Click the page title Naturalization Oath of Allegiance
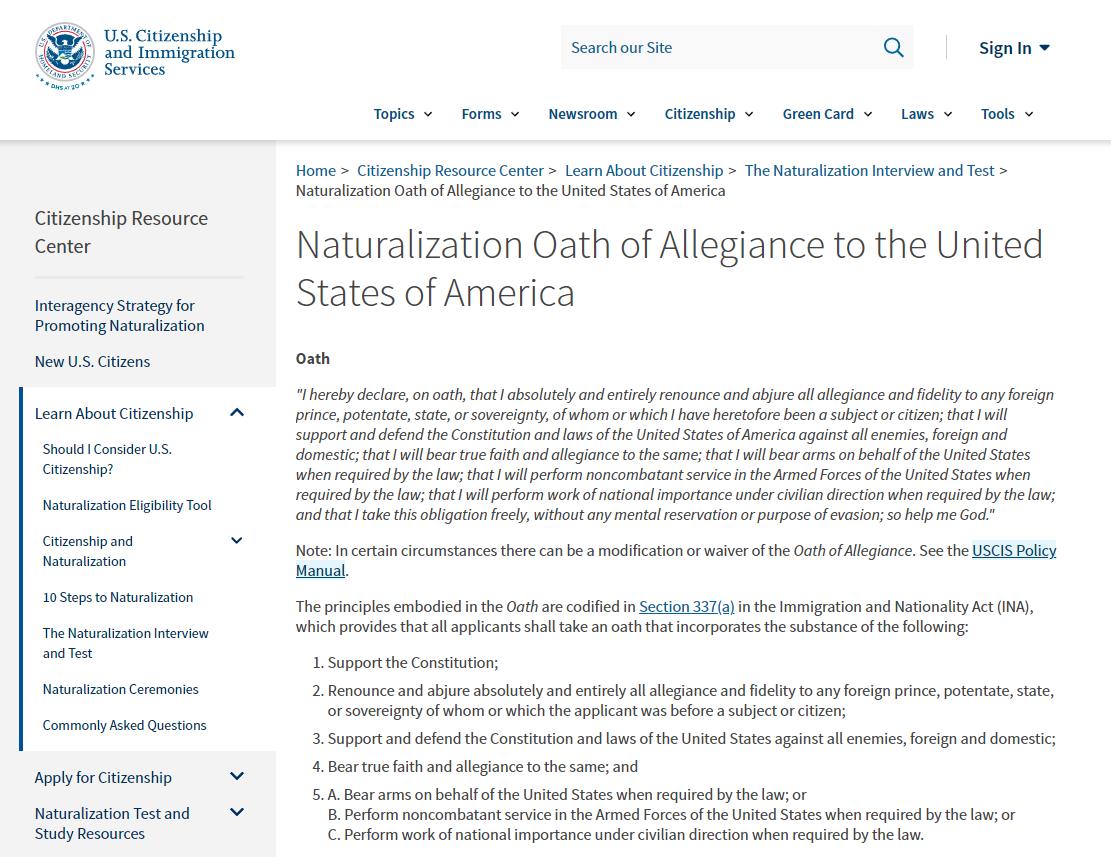This screenshot has height=857, width=1111. (669, 269)
